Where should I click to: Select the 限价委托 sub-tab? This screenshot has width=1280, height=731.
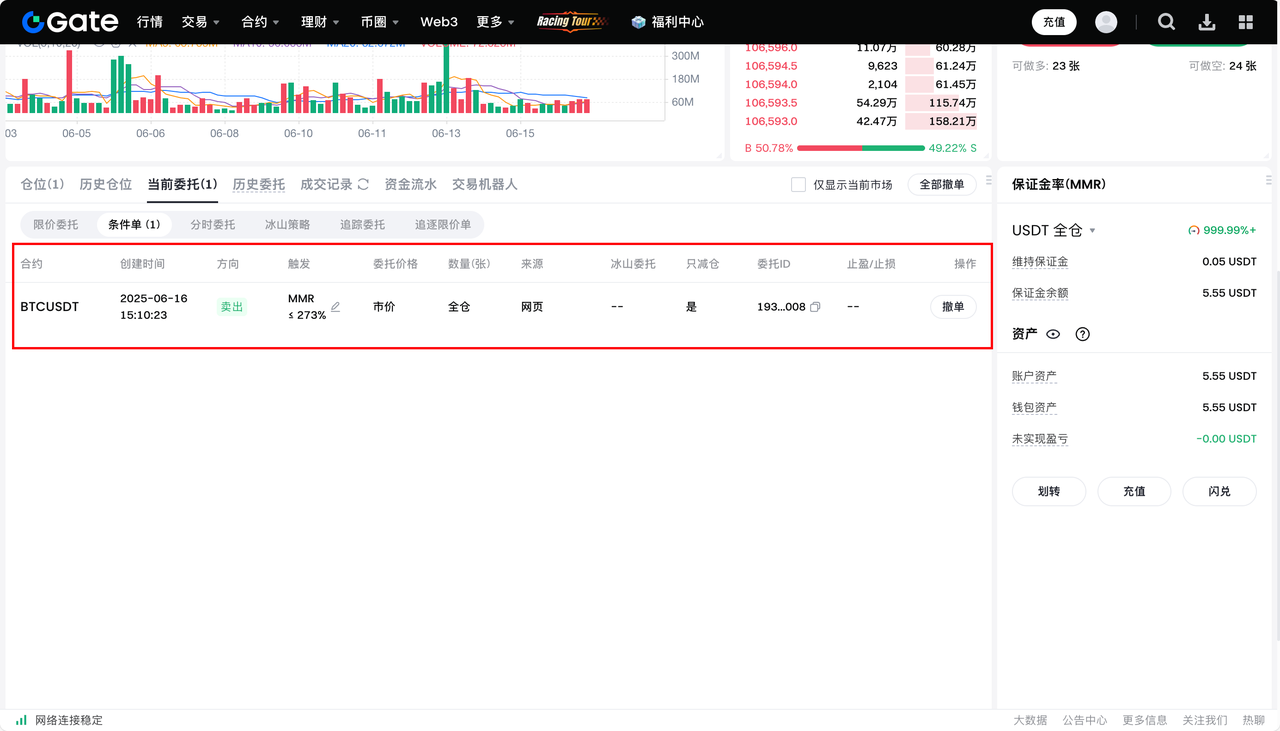point(55,225)
